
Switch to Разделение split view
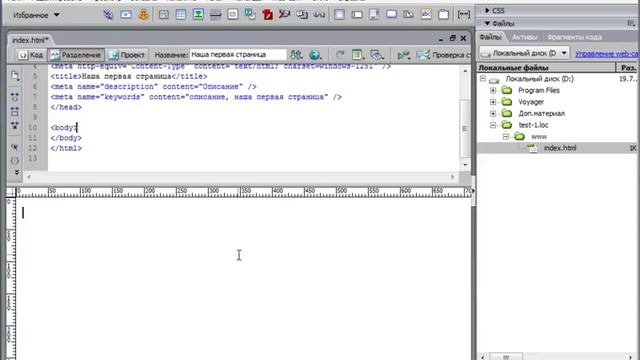pos(76,55)
